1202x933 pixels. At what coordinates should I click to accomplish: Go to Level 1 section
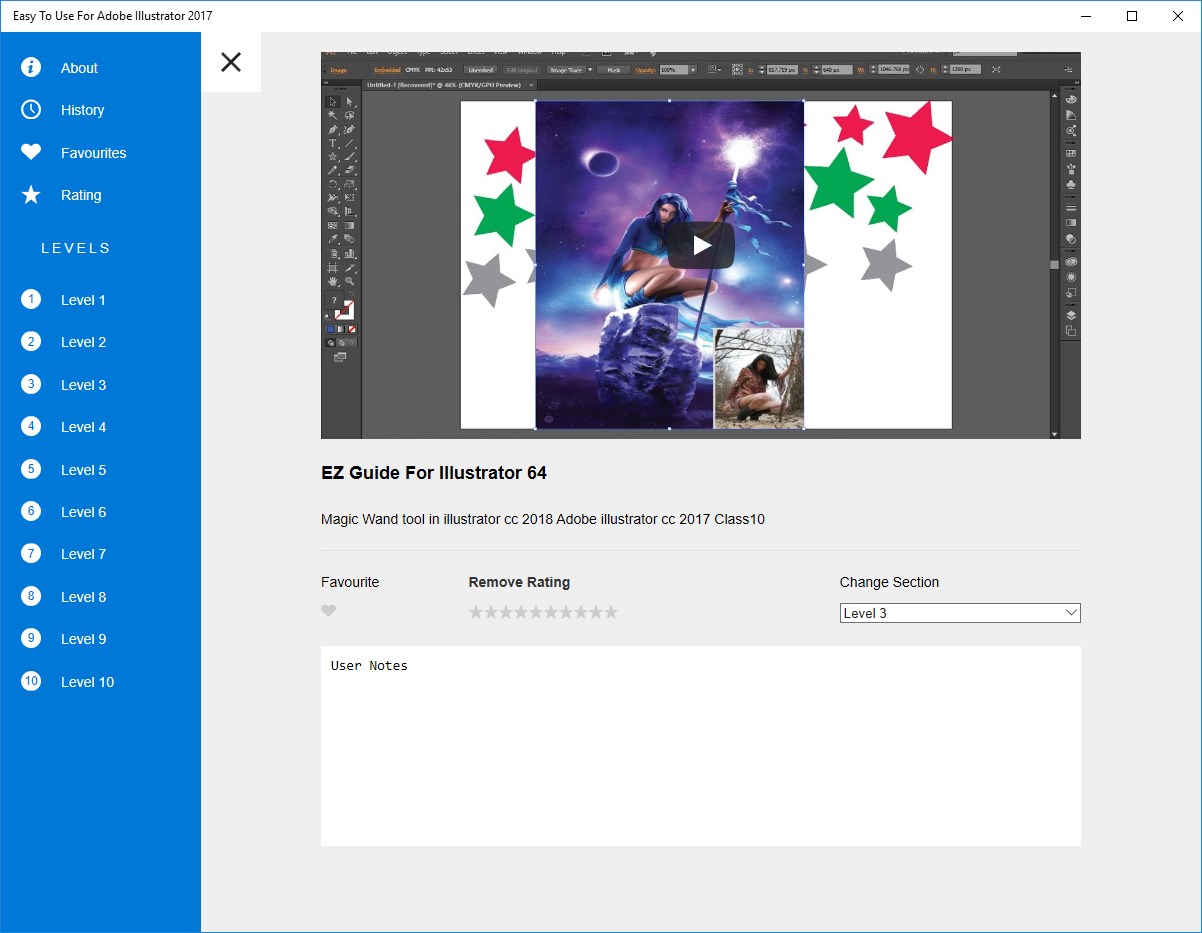[83, 300]
